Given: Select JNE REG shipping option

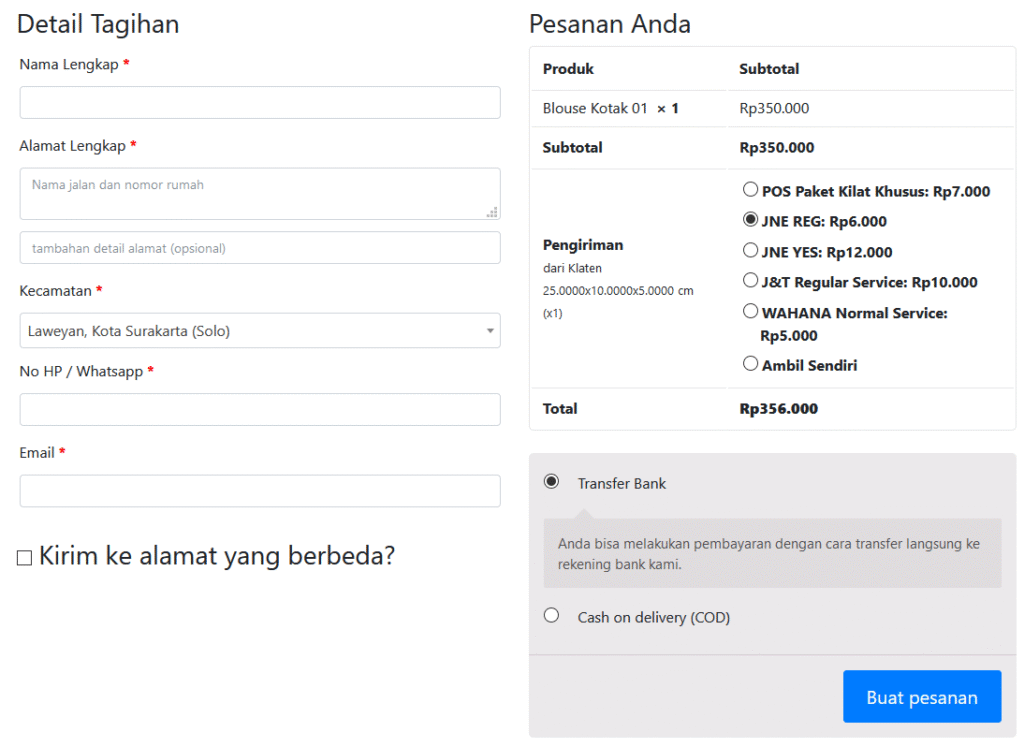Looking at the screenshot, I should tap(750, 219).
